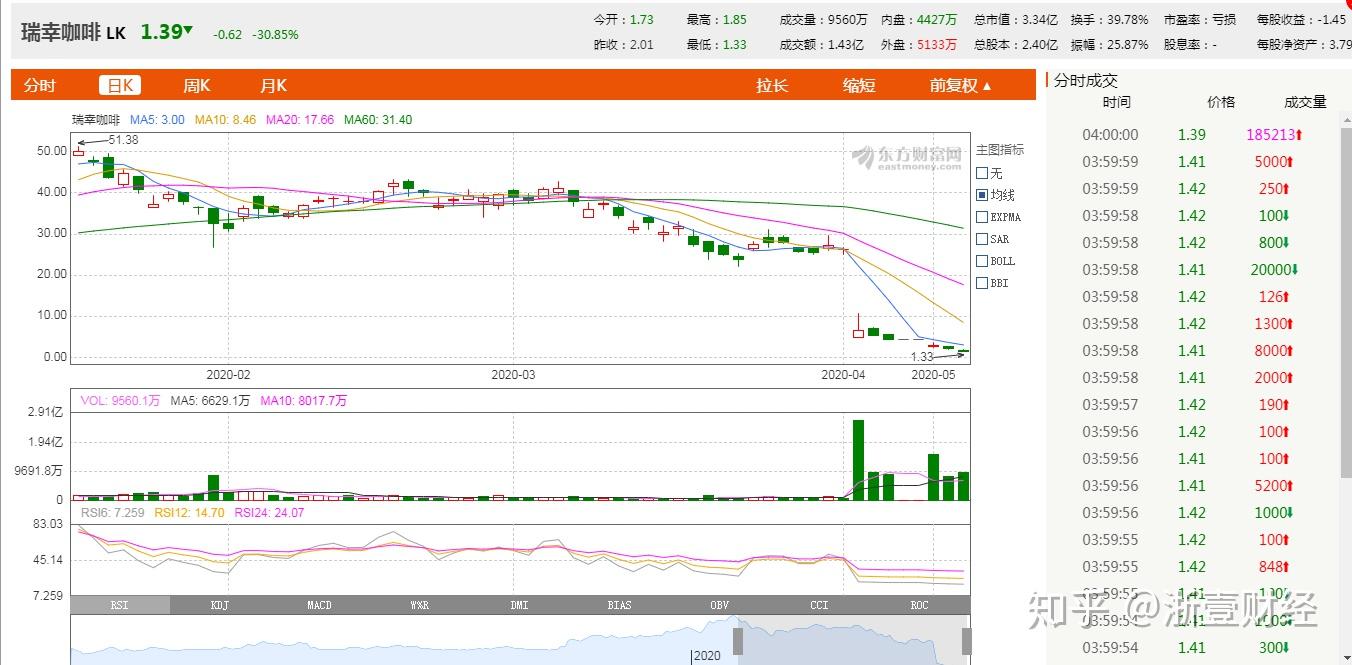
Task: Open the 前复权 adjustment dropdown
Action: 960,85
